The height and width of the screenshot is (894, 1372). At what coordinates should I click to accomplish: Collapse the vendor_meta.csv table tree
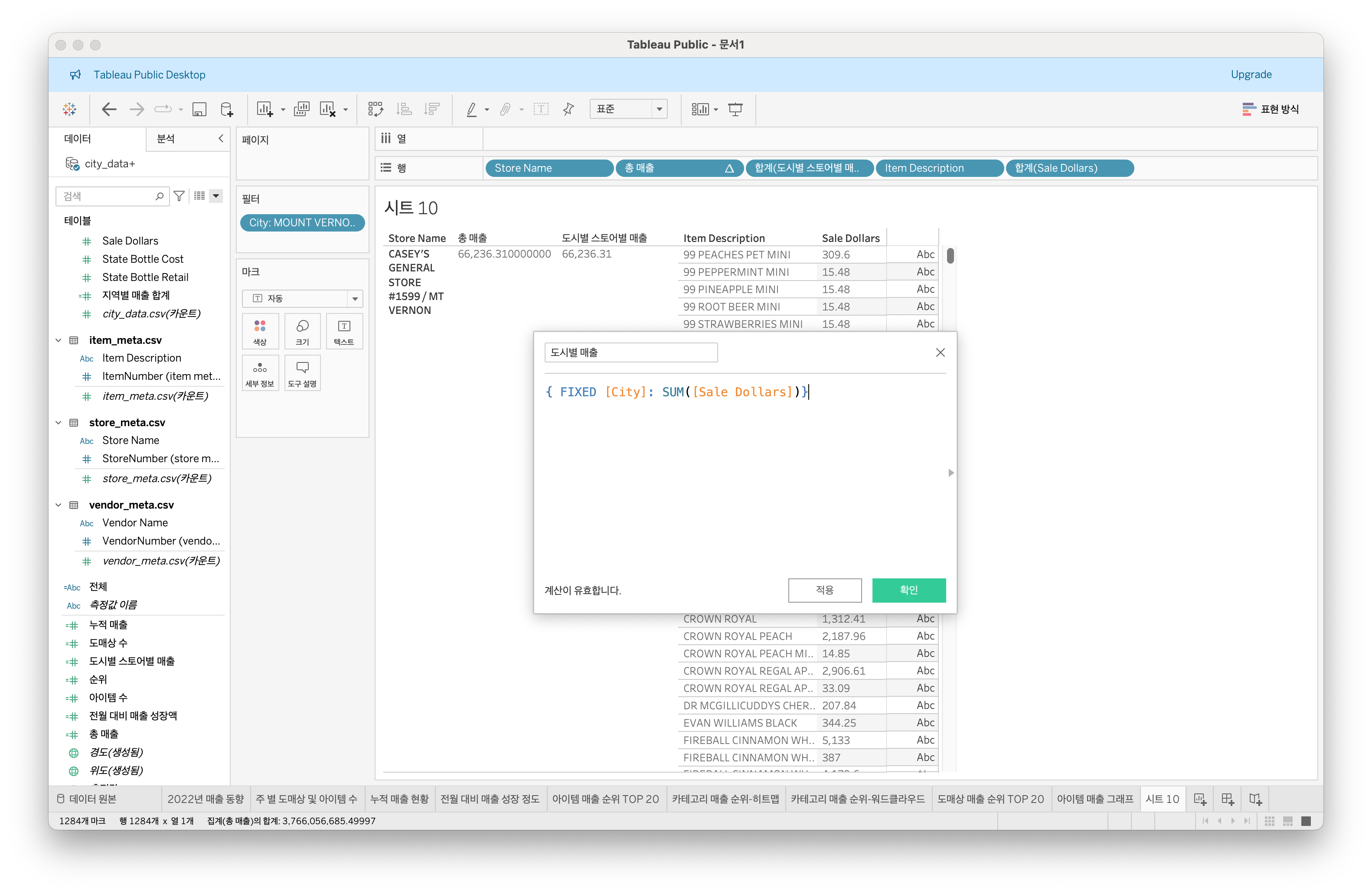58,505
